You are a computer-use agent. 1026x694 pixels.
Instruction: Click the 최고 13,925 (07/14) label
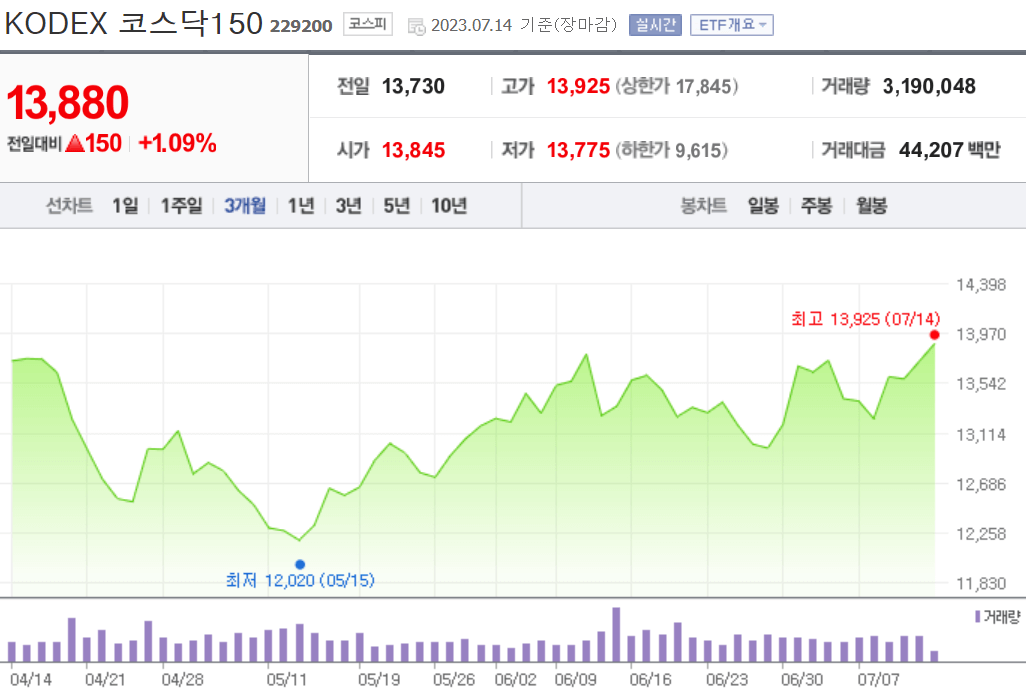[x=866, y=319]
